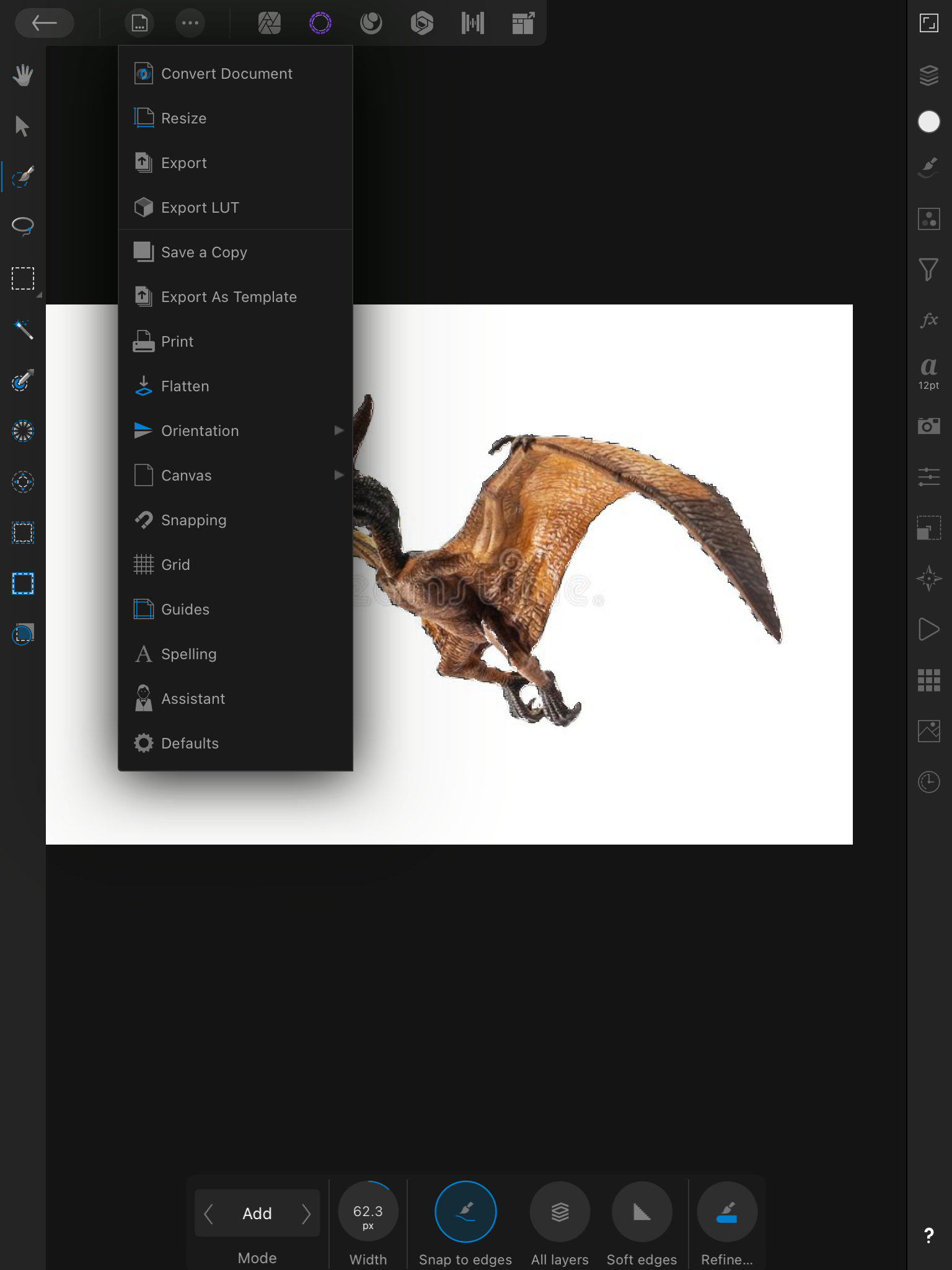Open the Adjustments studio
This screenshot has height=1270, width=952.
point(929,219)
